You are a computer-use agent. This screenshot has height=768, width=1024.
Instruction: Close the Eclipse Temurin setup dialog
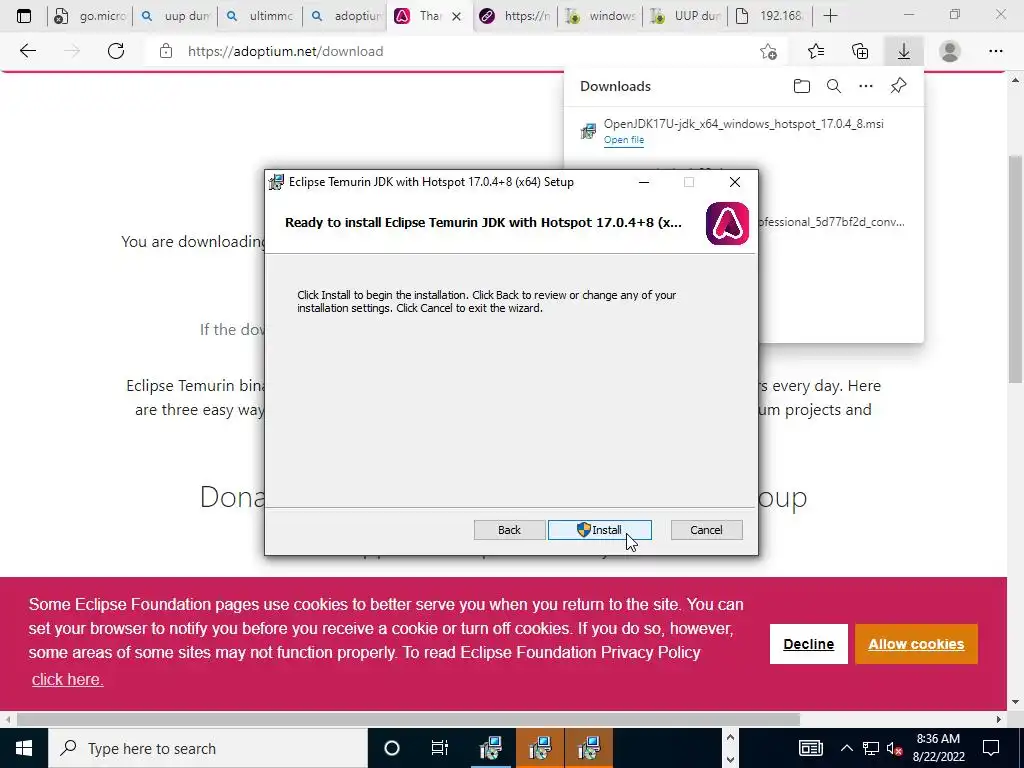point(735,182)
